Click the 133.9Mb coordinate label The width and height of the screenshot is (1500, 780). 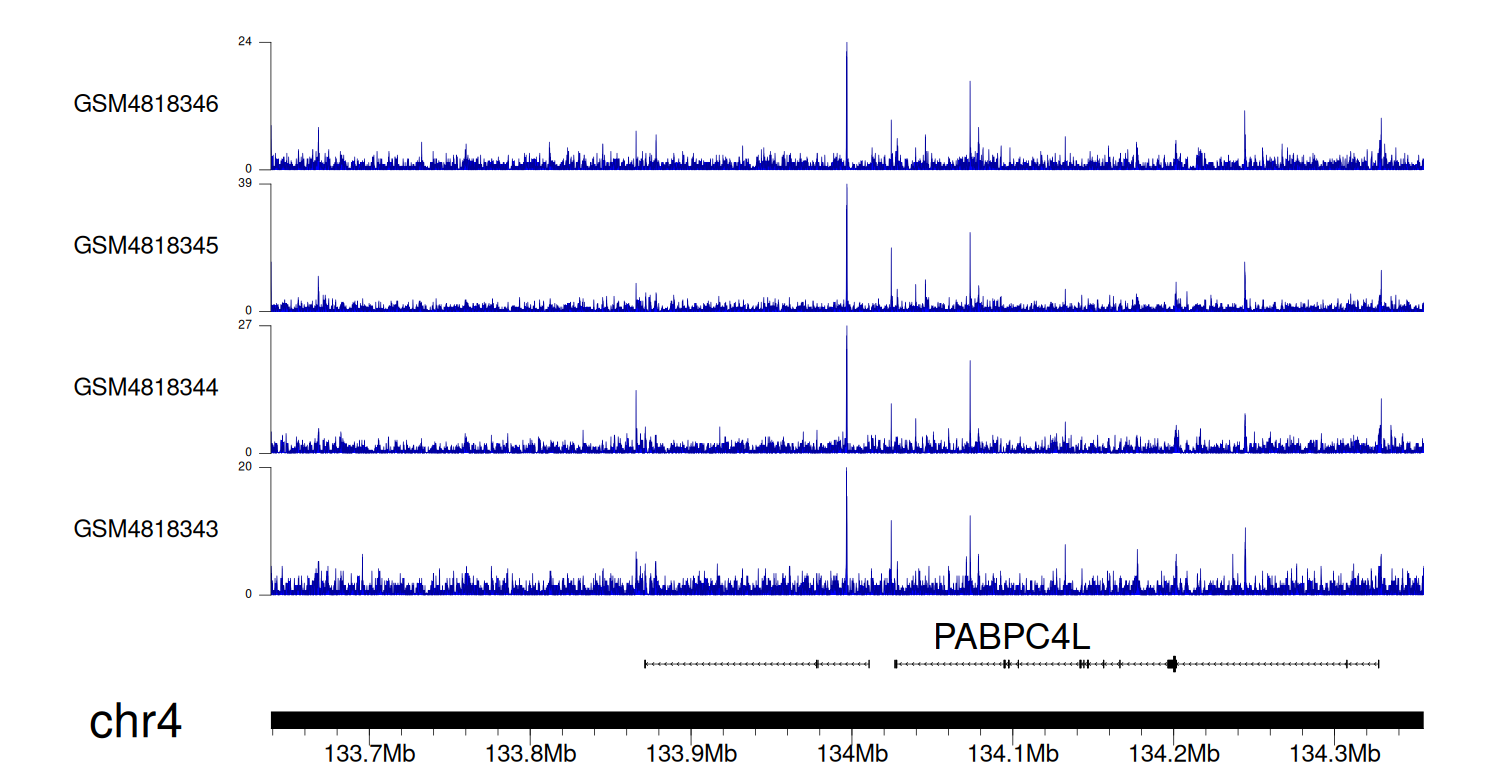point(690,752)
